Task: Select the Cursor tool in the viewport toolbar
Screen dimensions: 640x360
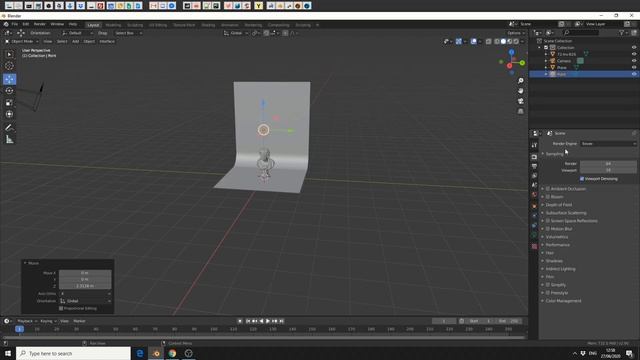Action: (9, 66)
